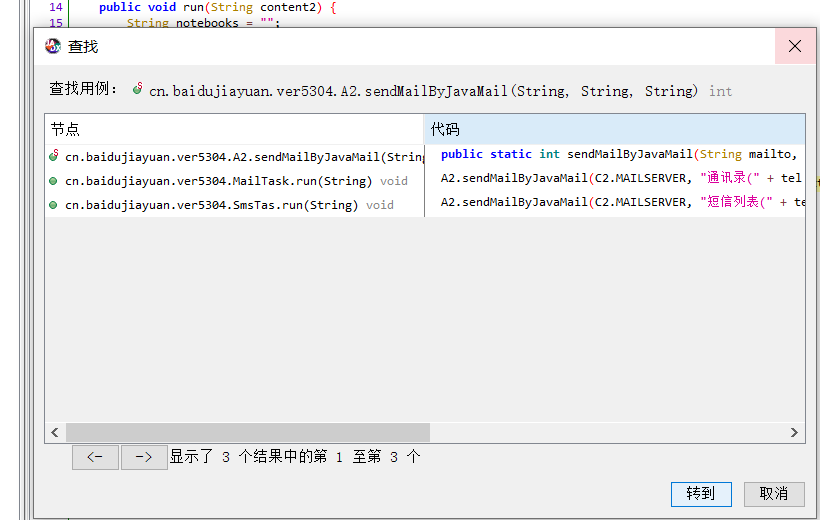820x520 pixels.
Task: Go to the next results page with -> button
Action: tap(144, 457)
